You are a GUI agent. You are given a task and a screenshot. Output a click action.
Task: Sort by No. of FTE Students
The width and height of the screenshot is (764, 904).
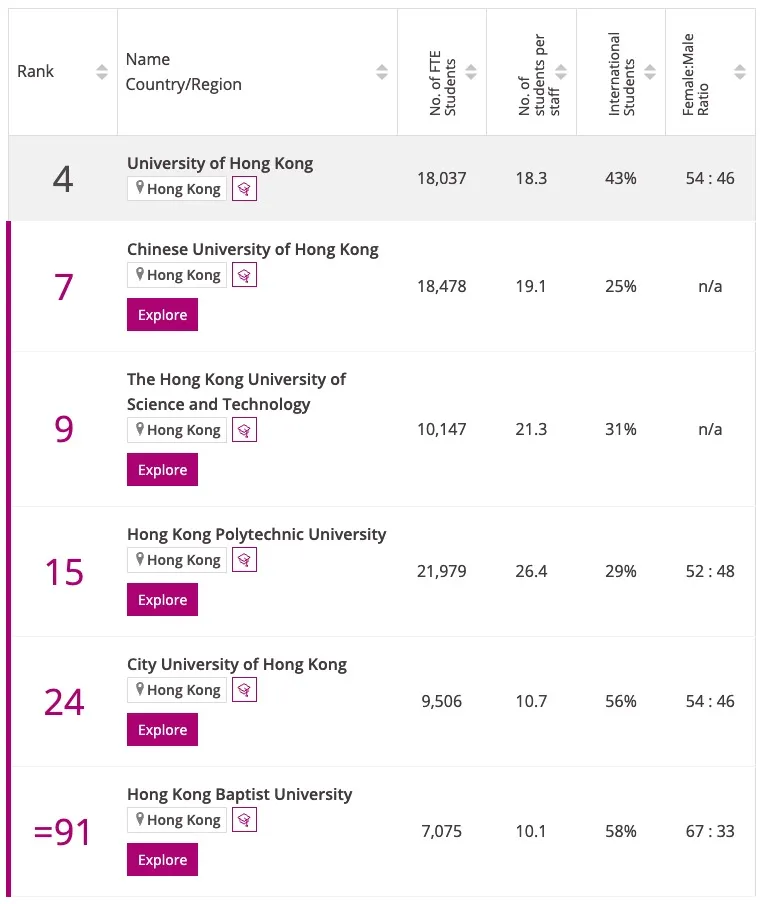(471, 72)
